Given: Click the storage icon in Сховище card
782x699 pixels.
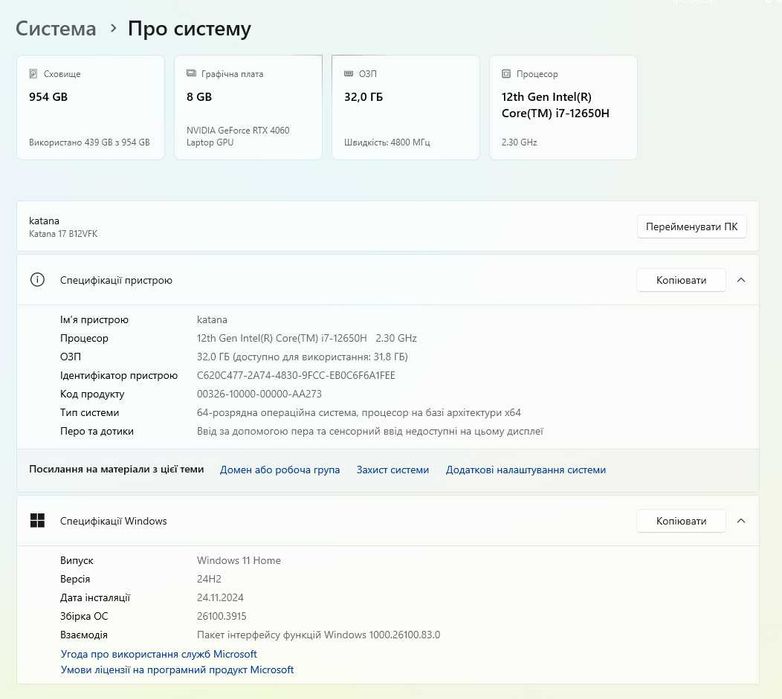Looking at the screenshot, I should tap(33, 74).
